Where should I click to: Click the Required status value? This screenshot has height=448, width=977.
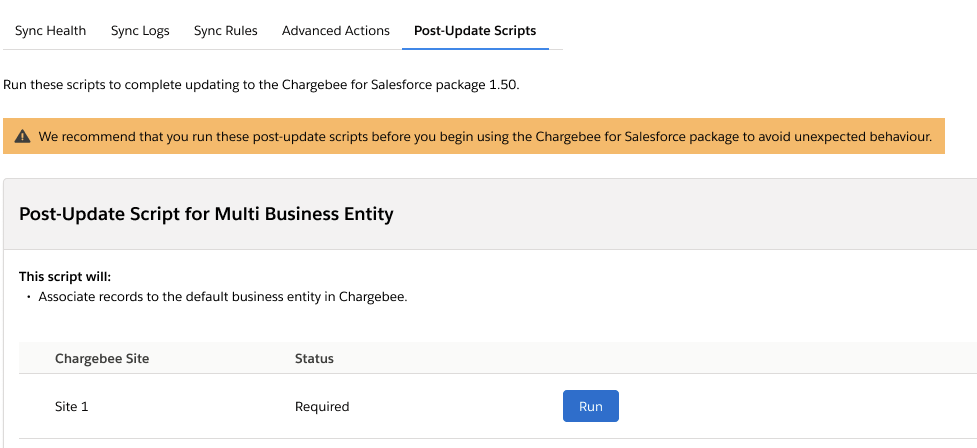pyautogui.click(x=322, y=407)
